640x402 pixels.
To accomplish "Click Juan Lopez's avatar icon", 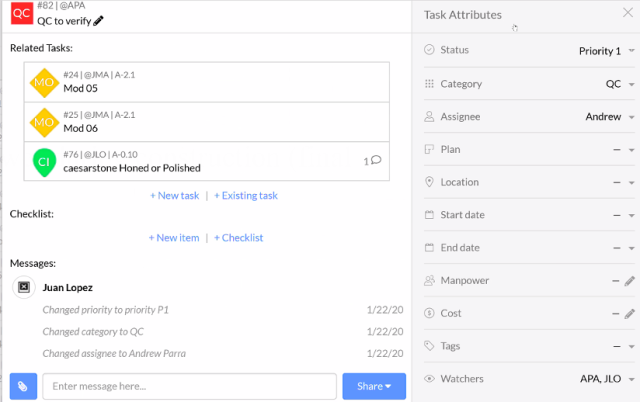I will pos(24,287).
